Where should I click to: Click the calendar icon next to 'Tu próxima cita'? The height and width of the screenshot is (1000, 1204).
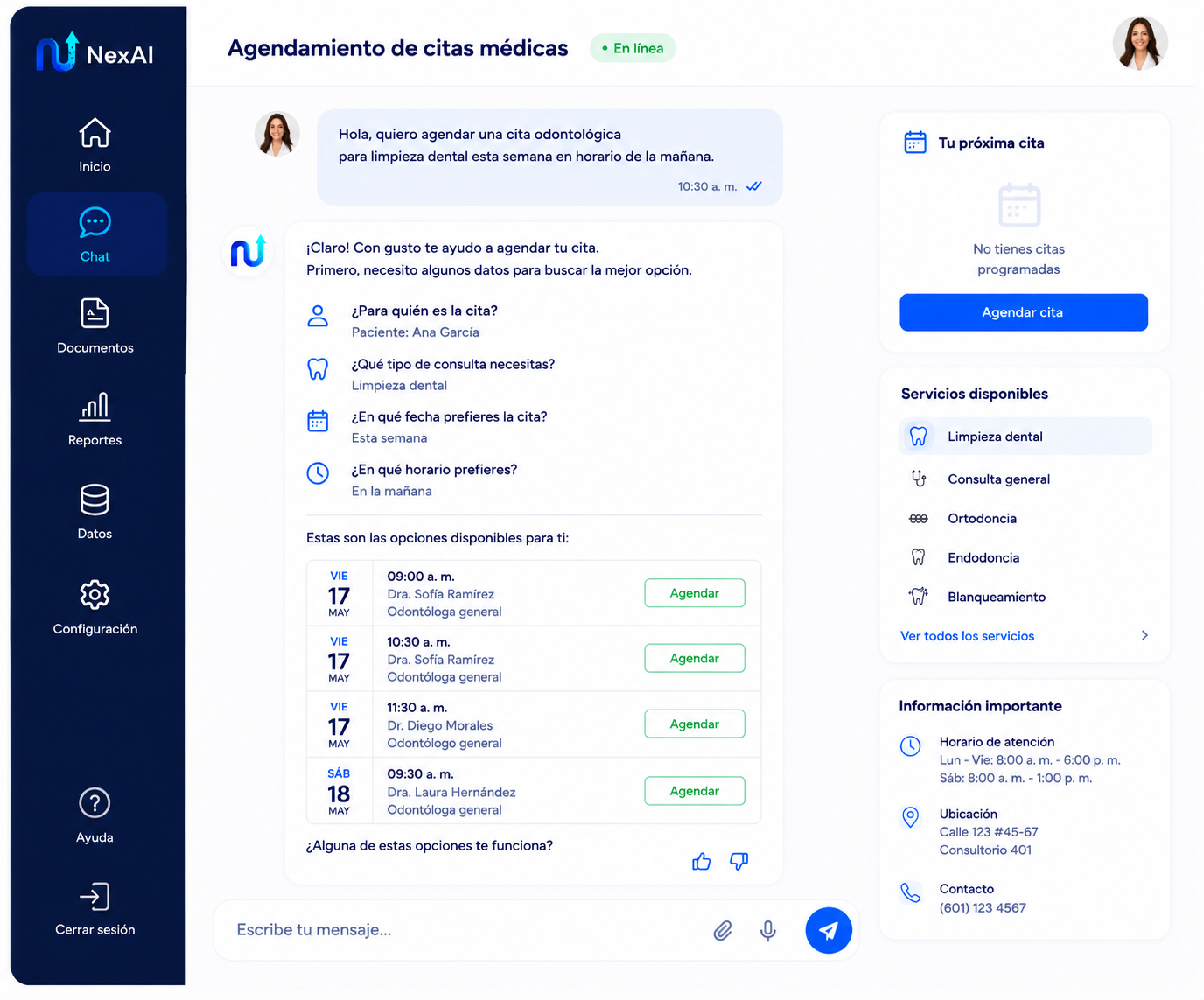(915, 143)
